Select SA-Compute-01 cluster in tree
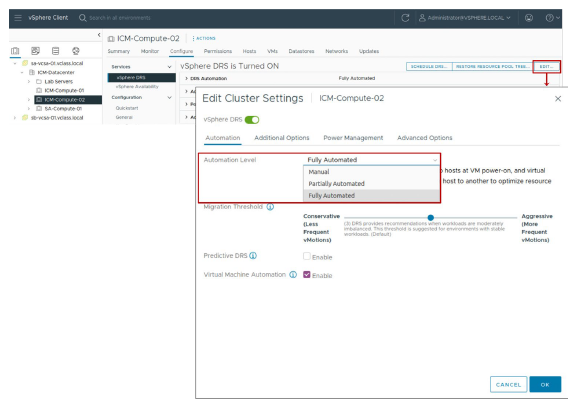 tap(63, 109)
